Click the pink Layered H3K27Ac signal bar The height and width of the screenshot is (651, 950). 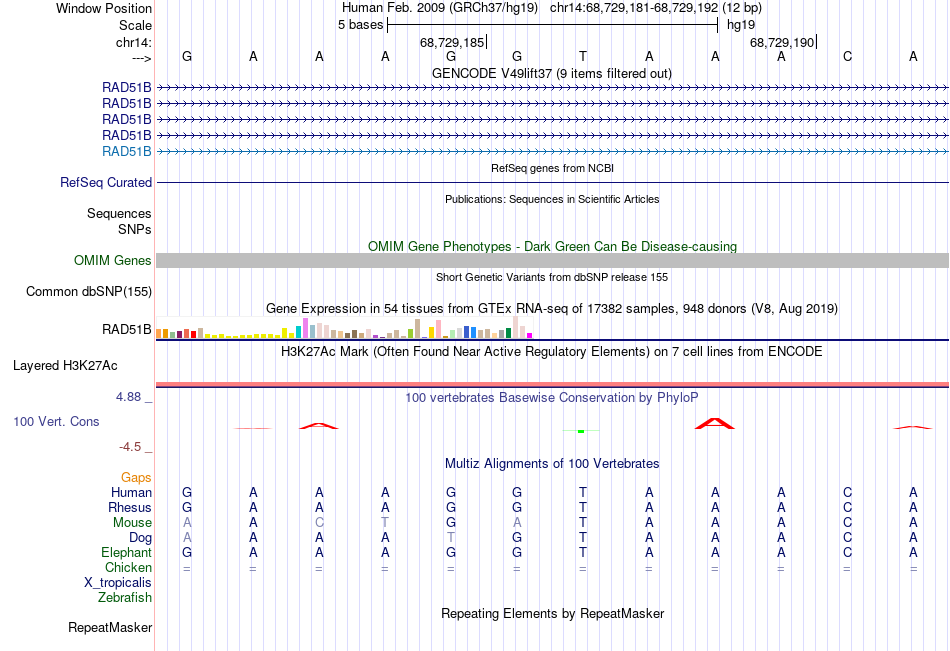point(552,384)
